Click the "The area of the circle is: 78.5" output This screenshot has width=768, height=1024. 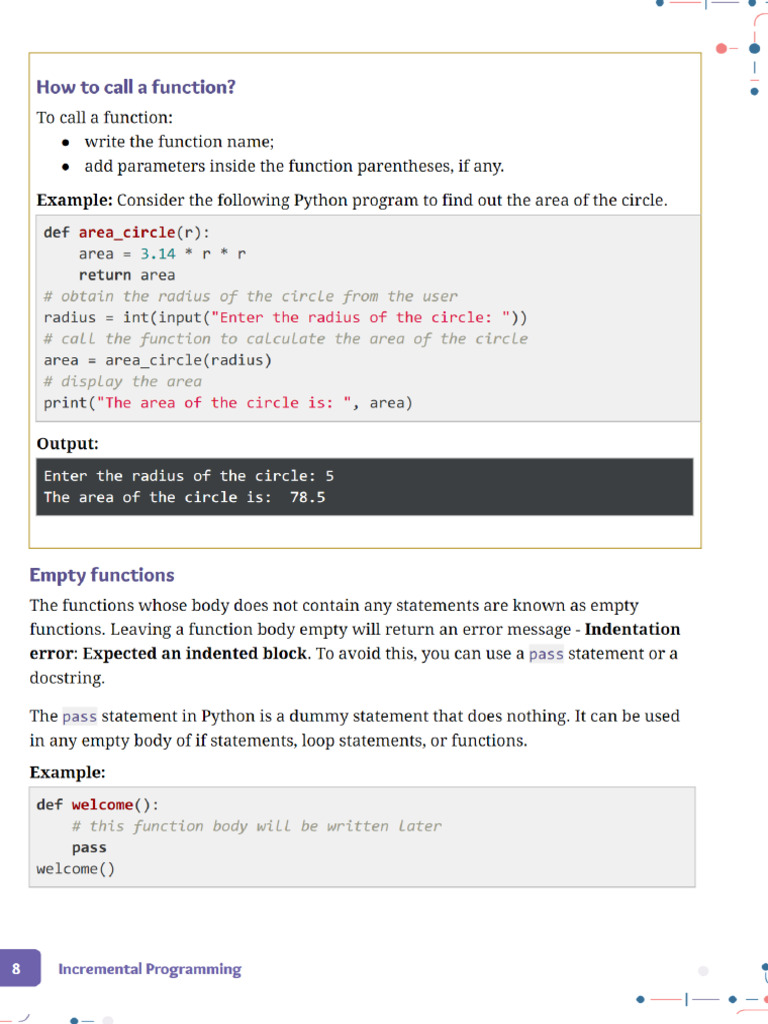(x=184, y=497)
